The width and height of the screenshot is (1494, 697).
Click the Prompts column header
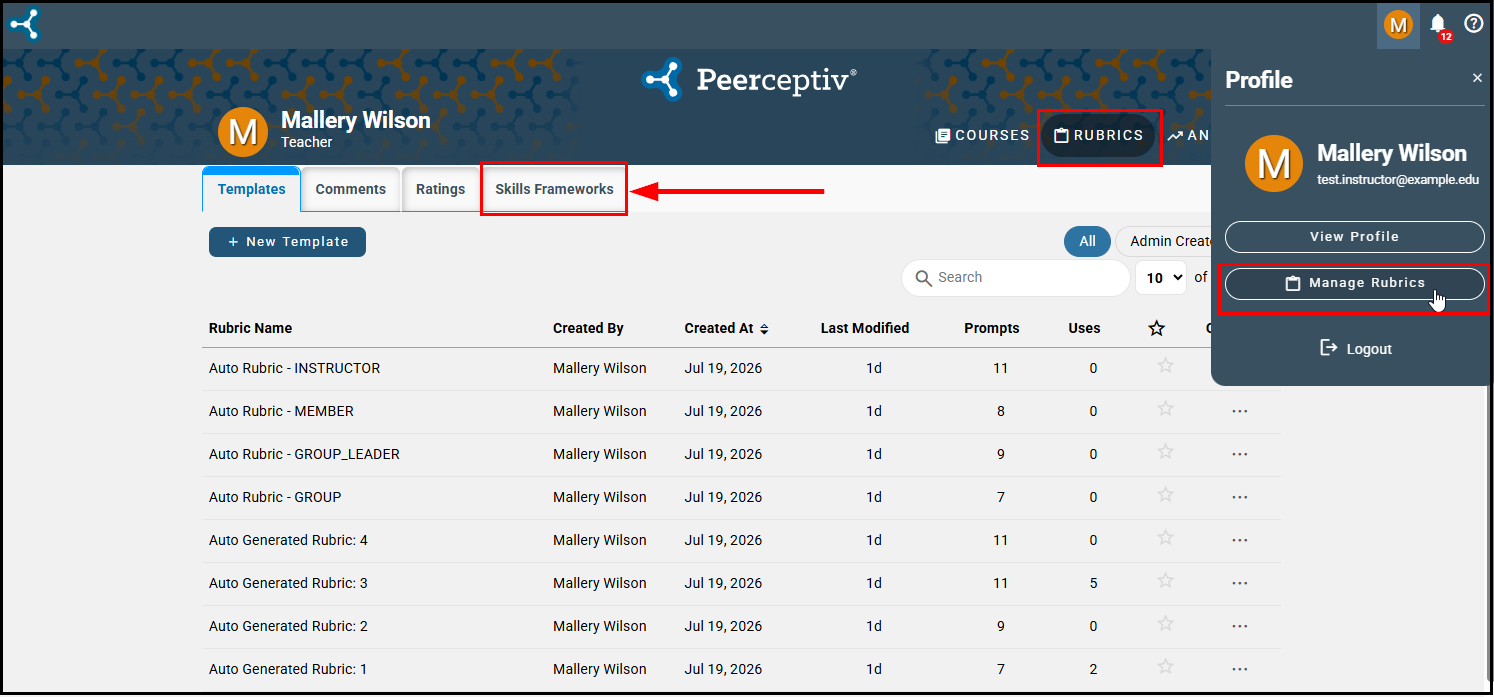click(992, 328)
